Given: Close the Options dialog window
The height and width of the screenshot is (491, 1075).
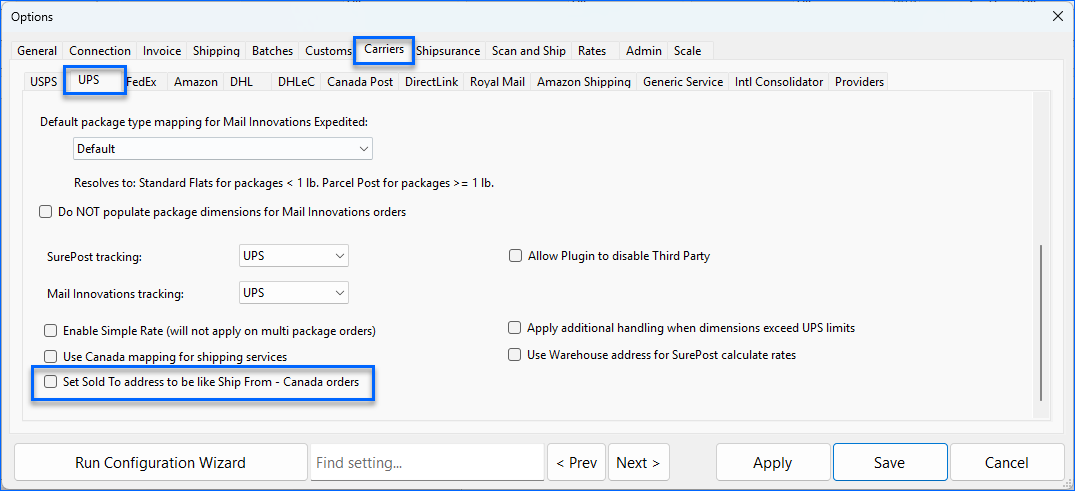Looking at the screenshot, I should click(1058, 16).
